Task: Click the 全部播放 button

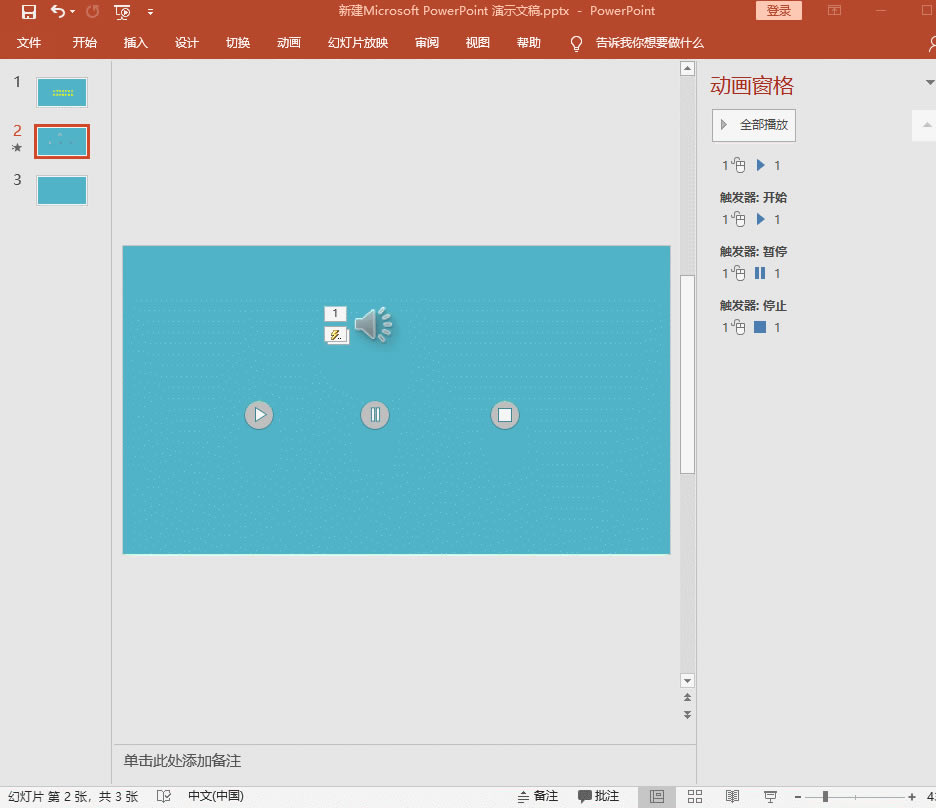Action: [x=754, y=125]
